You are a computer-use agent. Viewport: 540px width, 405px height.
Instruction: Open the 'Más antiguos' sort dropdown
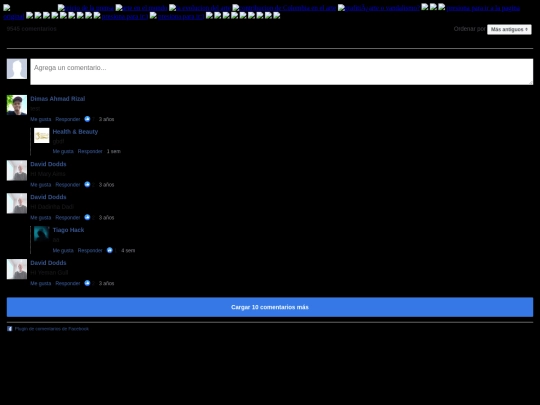tap(509, 29)
